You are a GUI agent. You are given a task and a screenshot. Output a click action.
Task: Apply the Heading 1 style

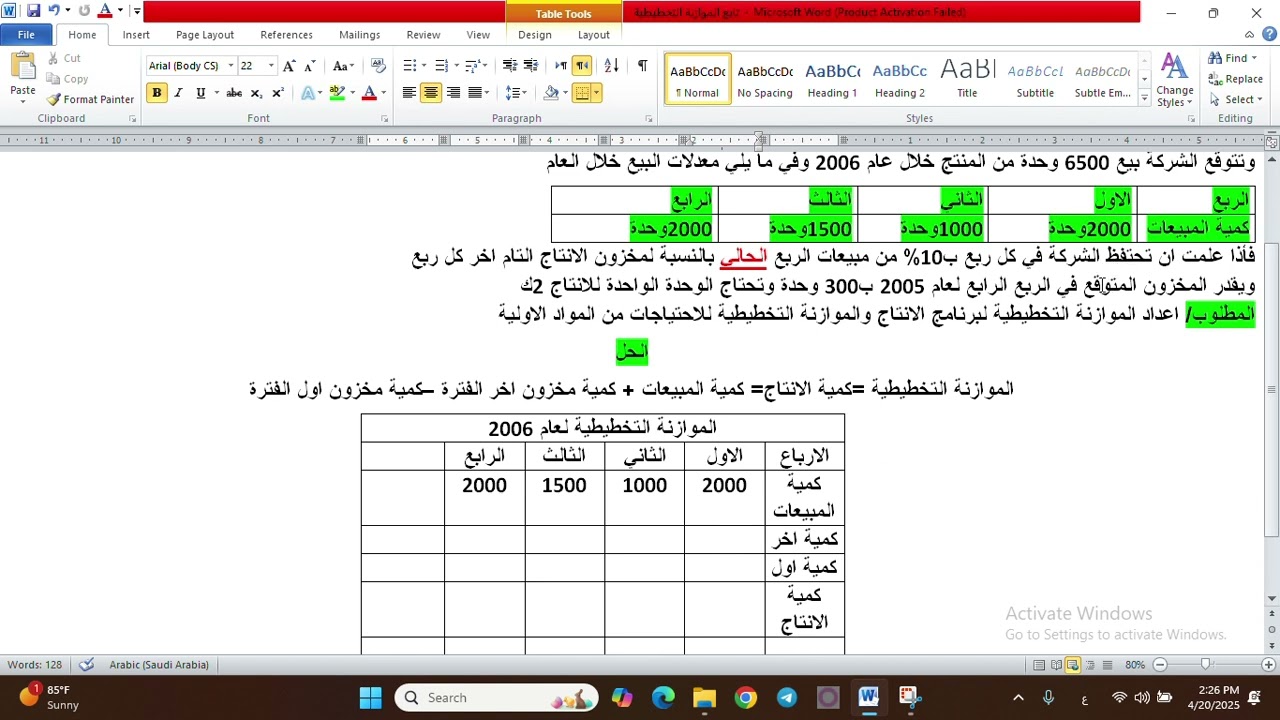tap(832, 79)
